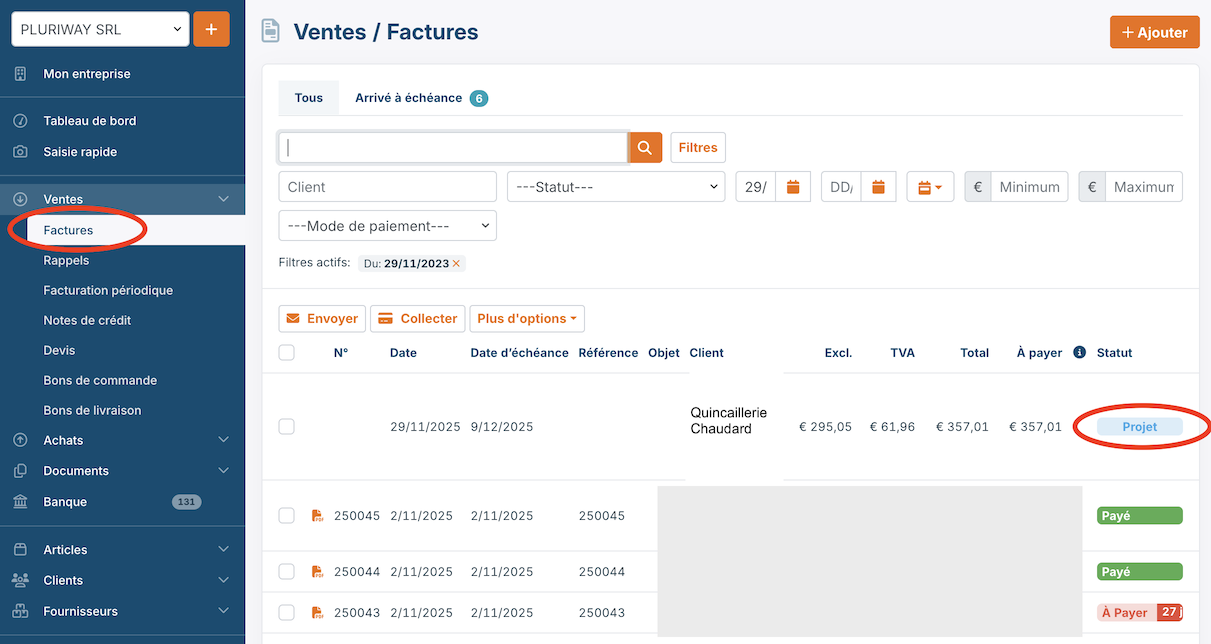Remove the active filter Du: 29/11/2023
This screenshot has width=1211, height=644.
(x=456, y=264)
